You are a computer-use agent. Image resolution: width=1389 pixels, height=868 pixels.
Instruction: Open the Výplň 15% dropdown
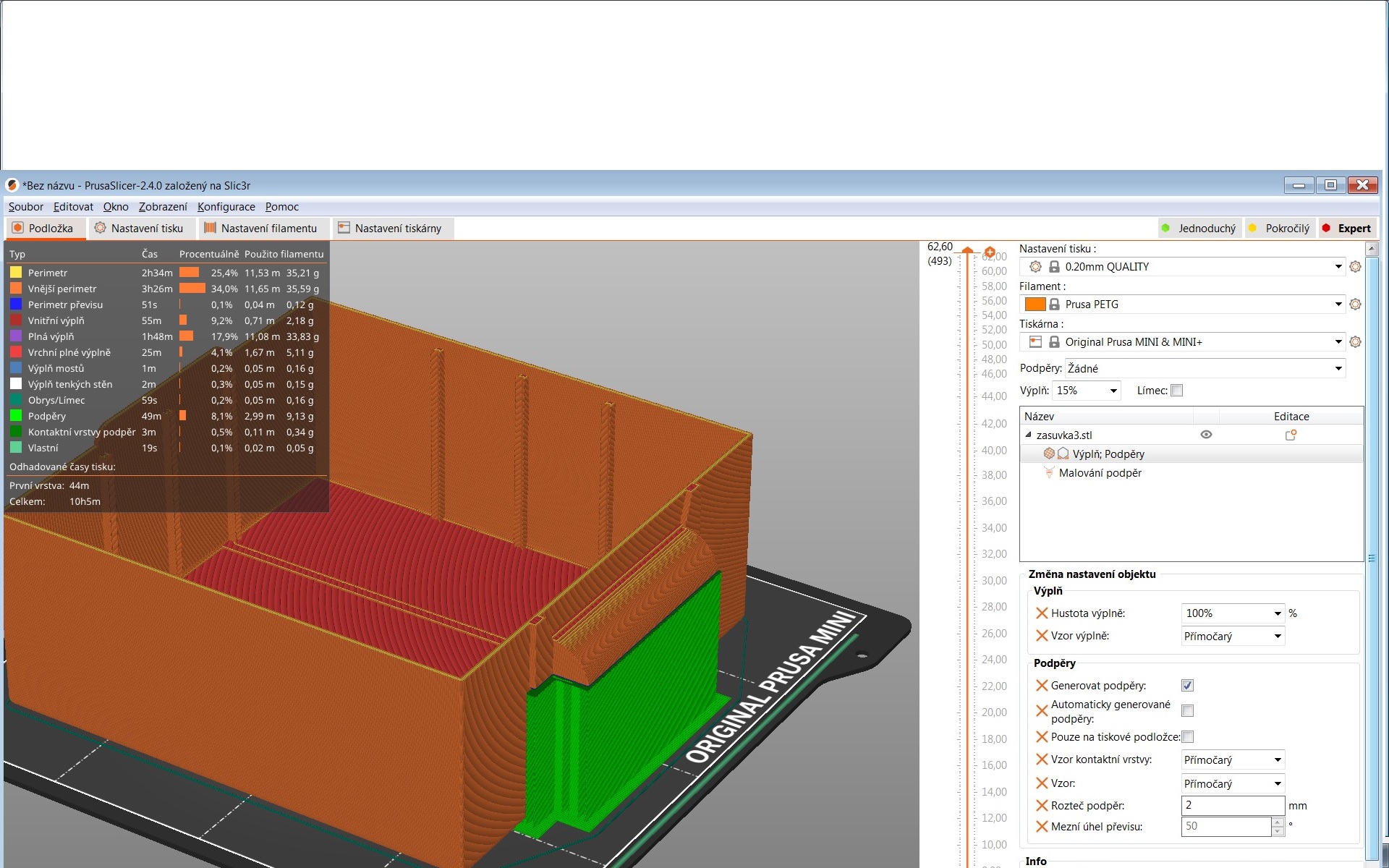tap(1086, 391)
